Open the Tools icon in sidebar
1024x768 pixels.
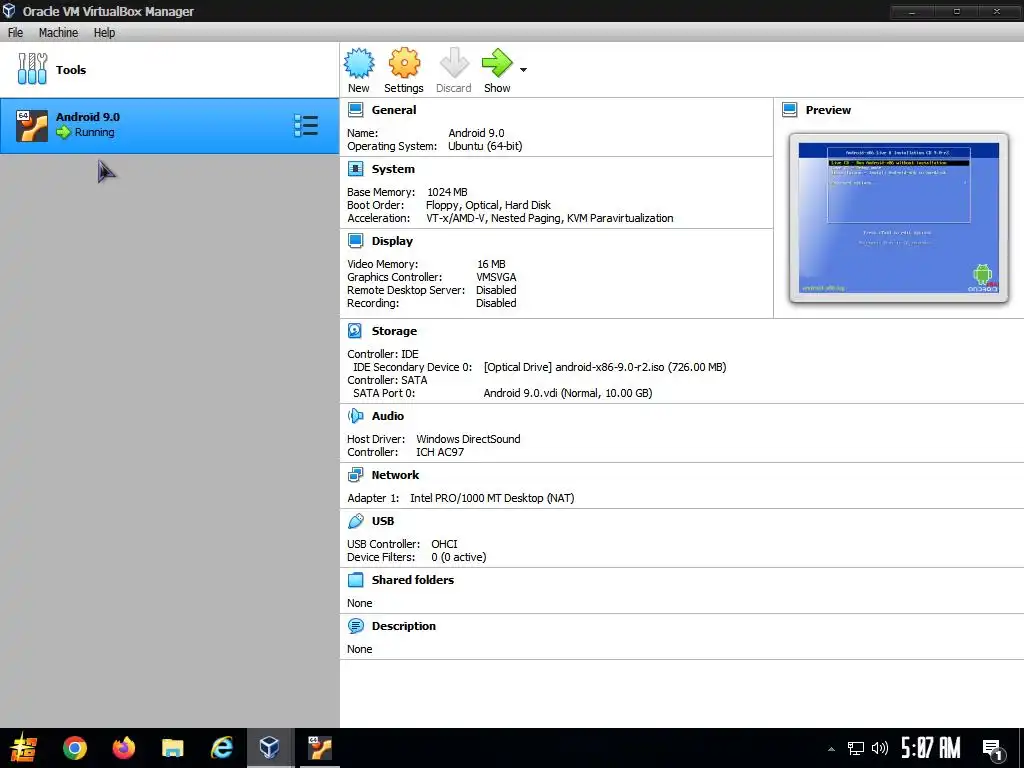[x=32, y=69]
